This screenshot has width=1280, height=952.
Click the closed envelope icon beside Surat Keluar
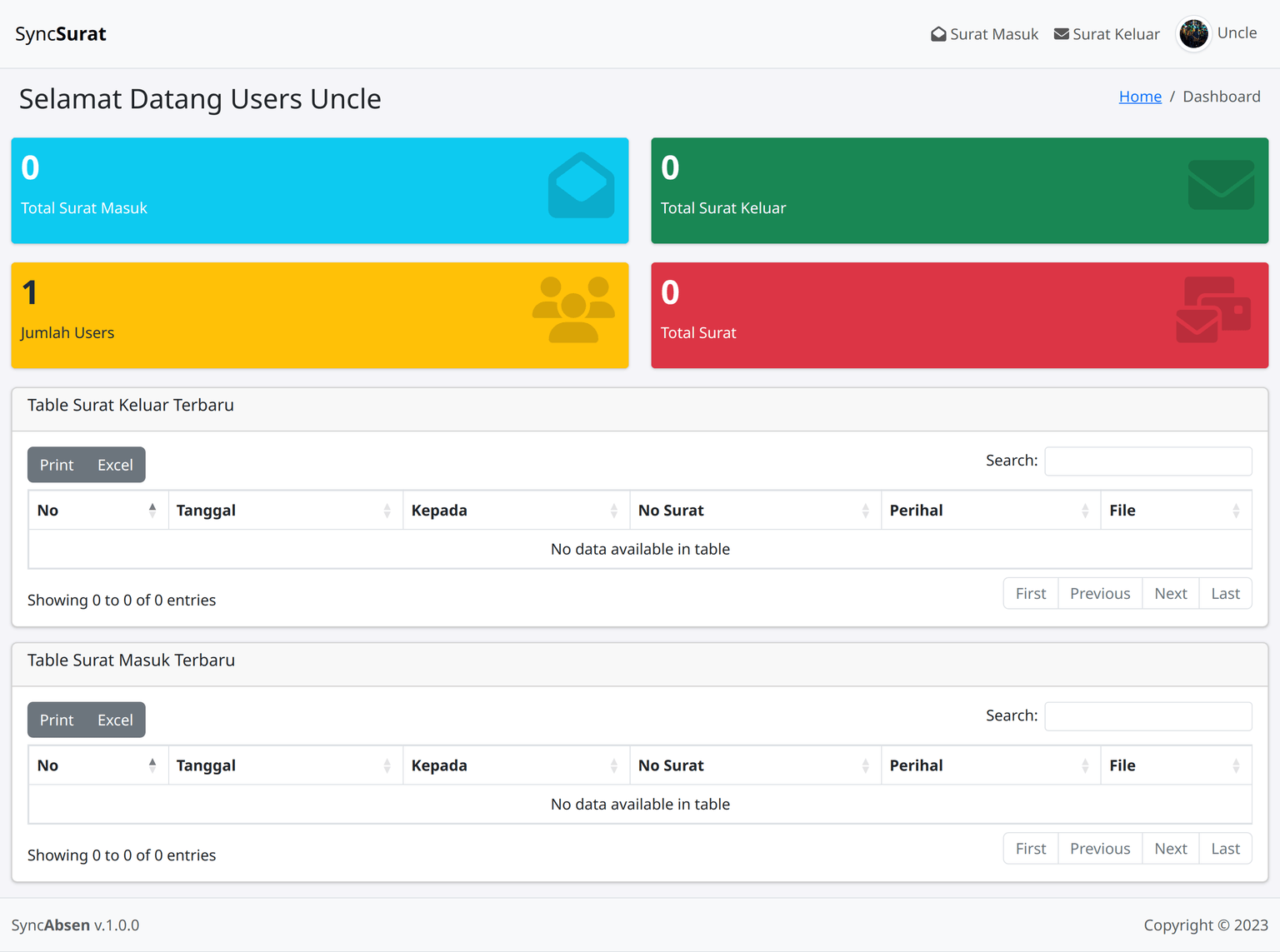[x=1061, y=34]
